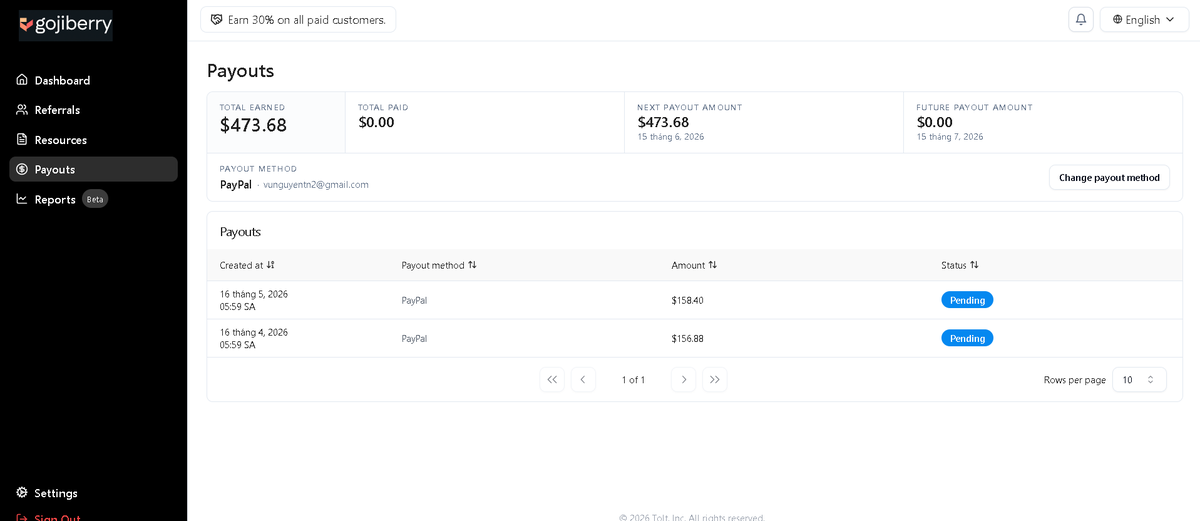This screenshot has height=521, width=1200.
Task: Click the handshake icon in the promo banner
Action: (217, 19)
